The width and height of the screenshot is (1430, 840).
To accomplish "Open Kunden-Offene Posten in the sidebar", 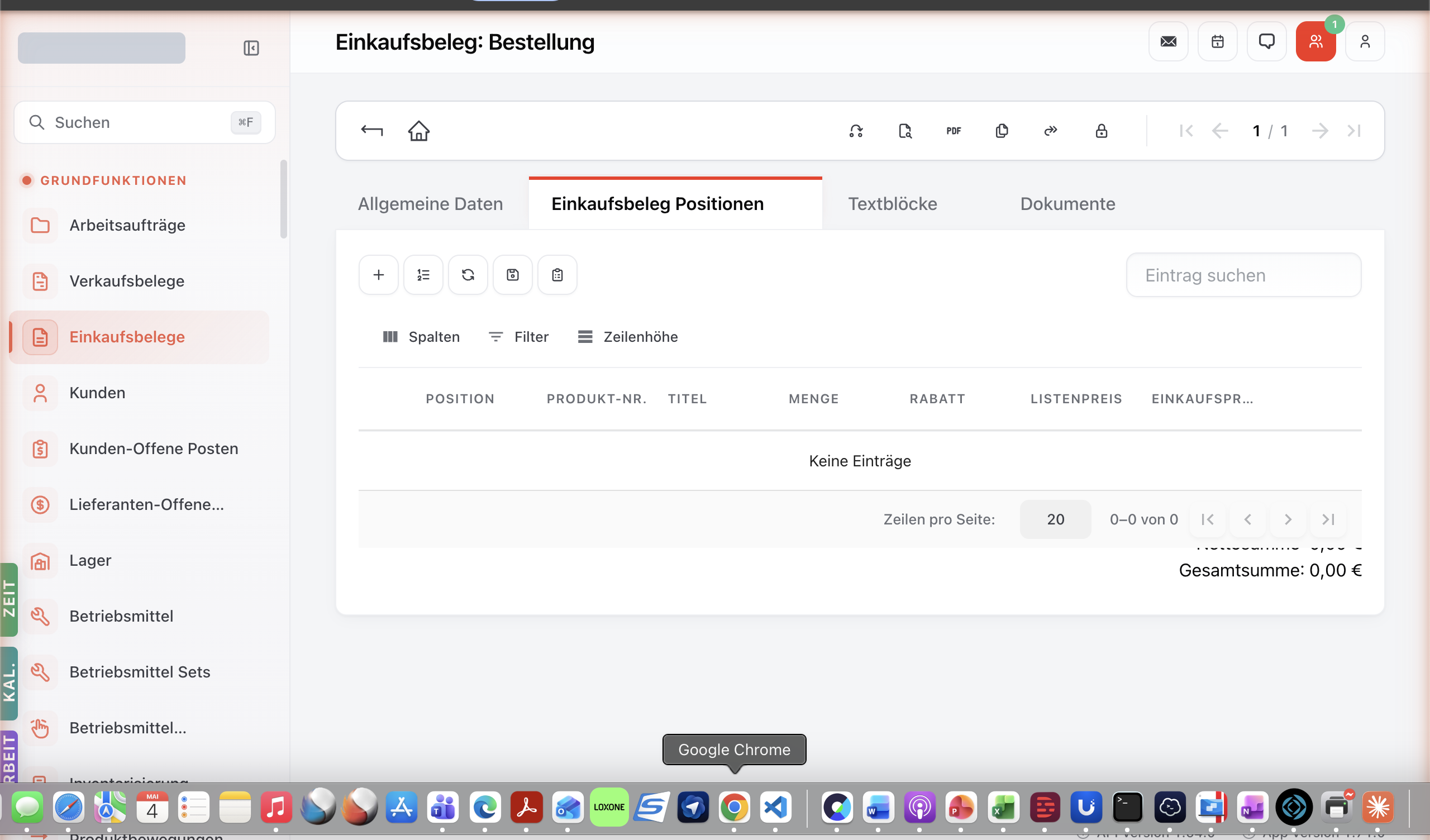I will pyautogui.click(x=139, y=448).
